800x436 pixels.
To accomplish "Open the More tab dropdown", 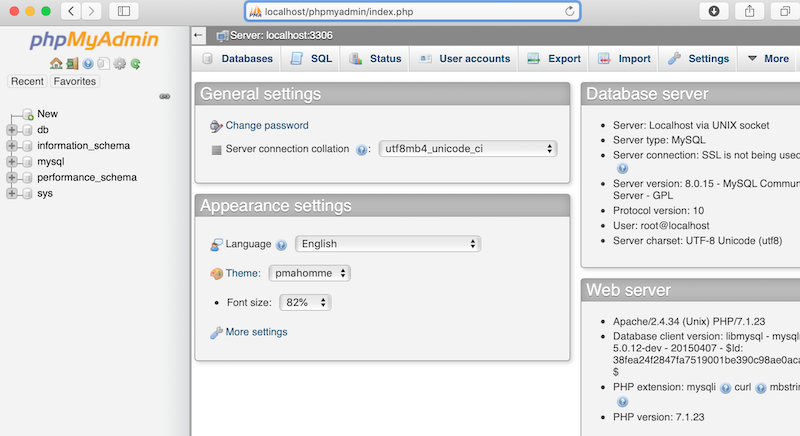I will click(768, 59).
